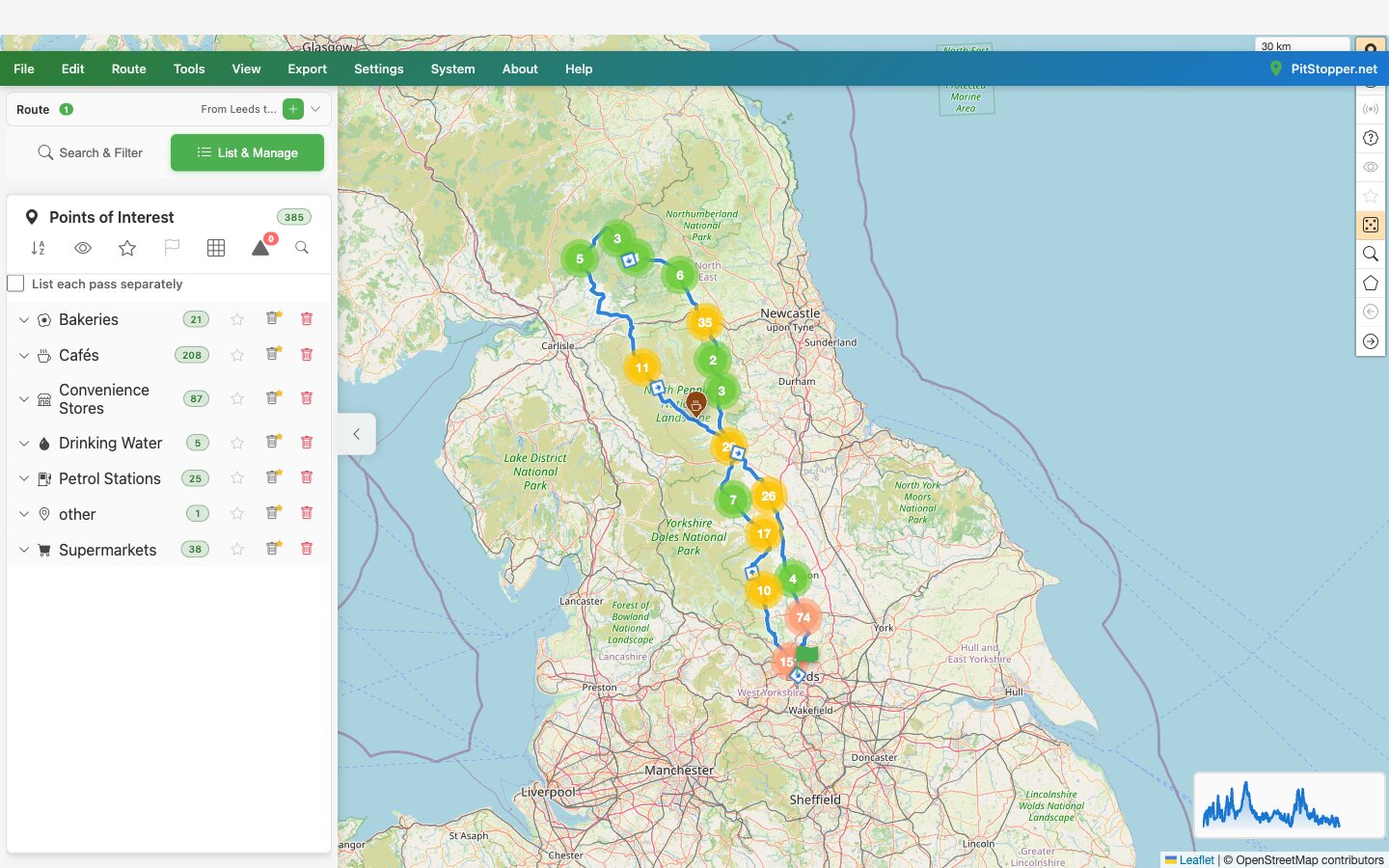Click the favorites star in POI toolbar
1389x868 pixels.
pos(127,248)
